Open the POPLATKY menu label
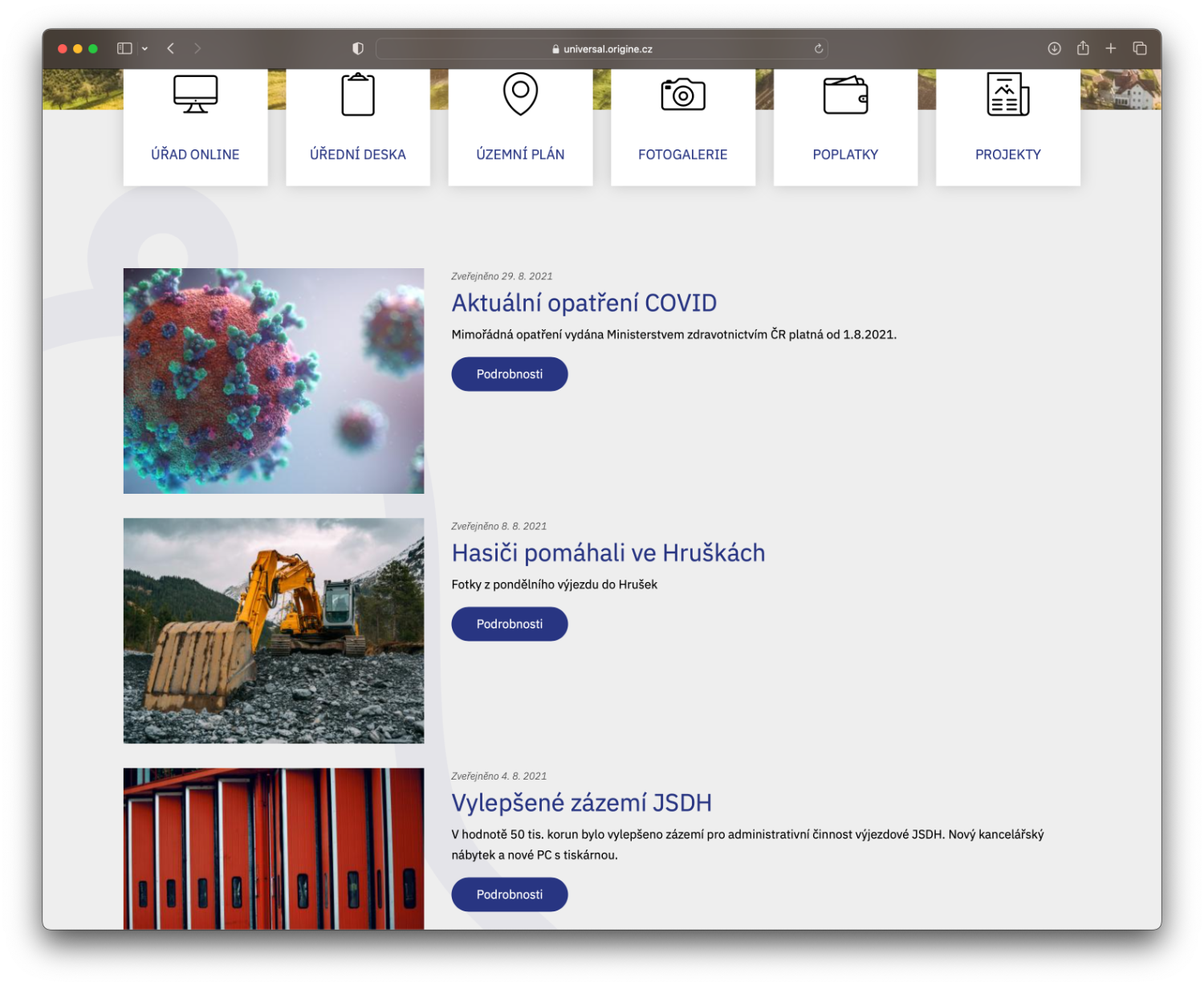Viewport: 1204px width, 986px height. [x=845, y=154]
